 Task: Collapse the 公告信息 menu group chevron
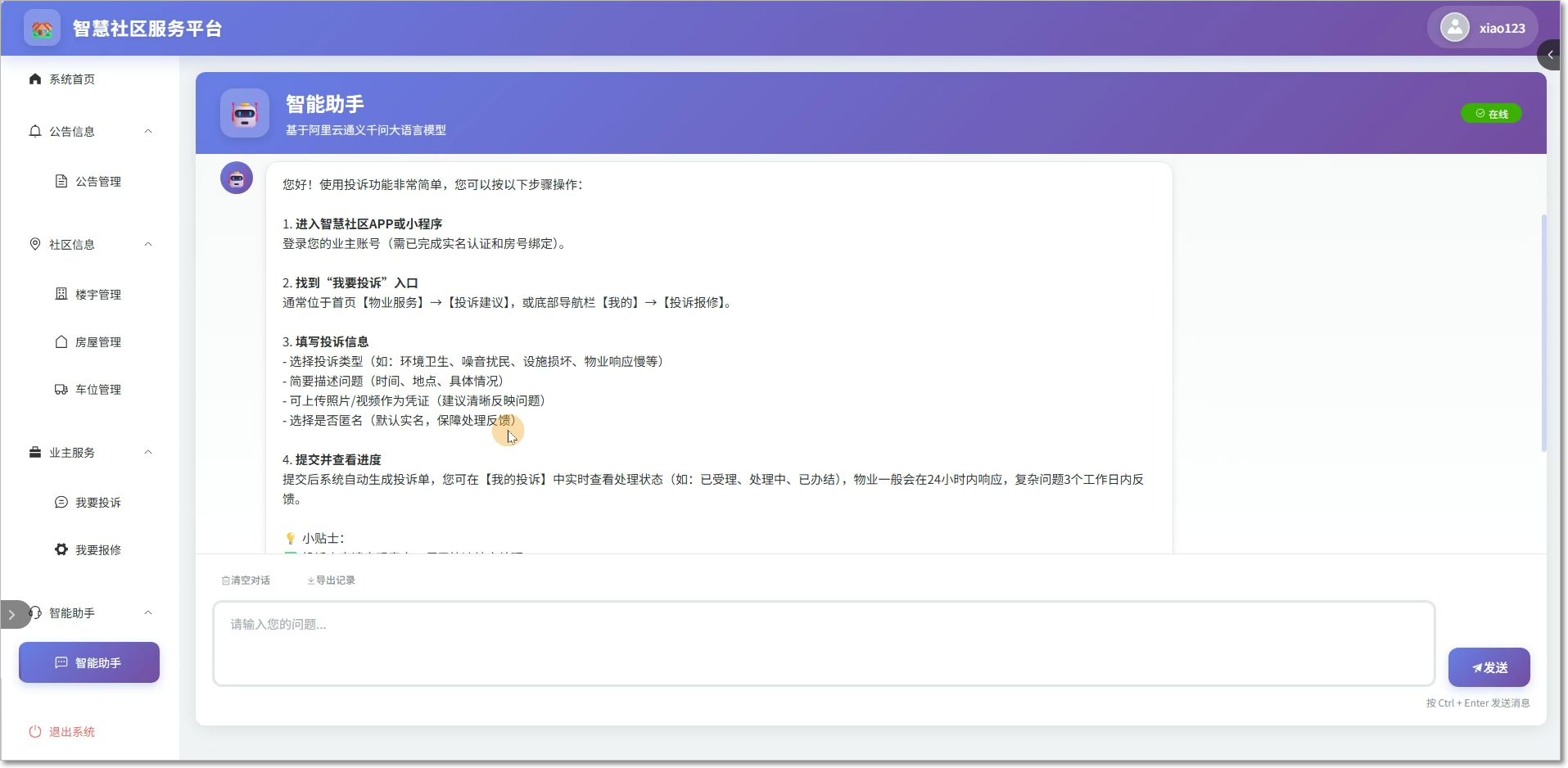148,131
